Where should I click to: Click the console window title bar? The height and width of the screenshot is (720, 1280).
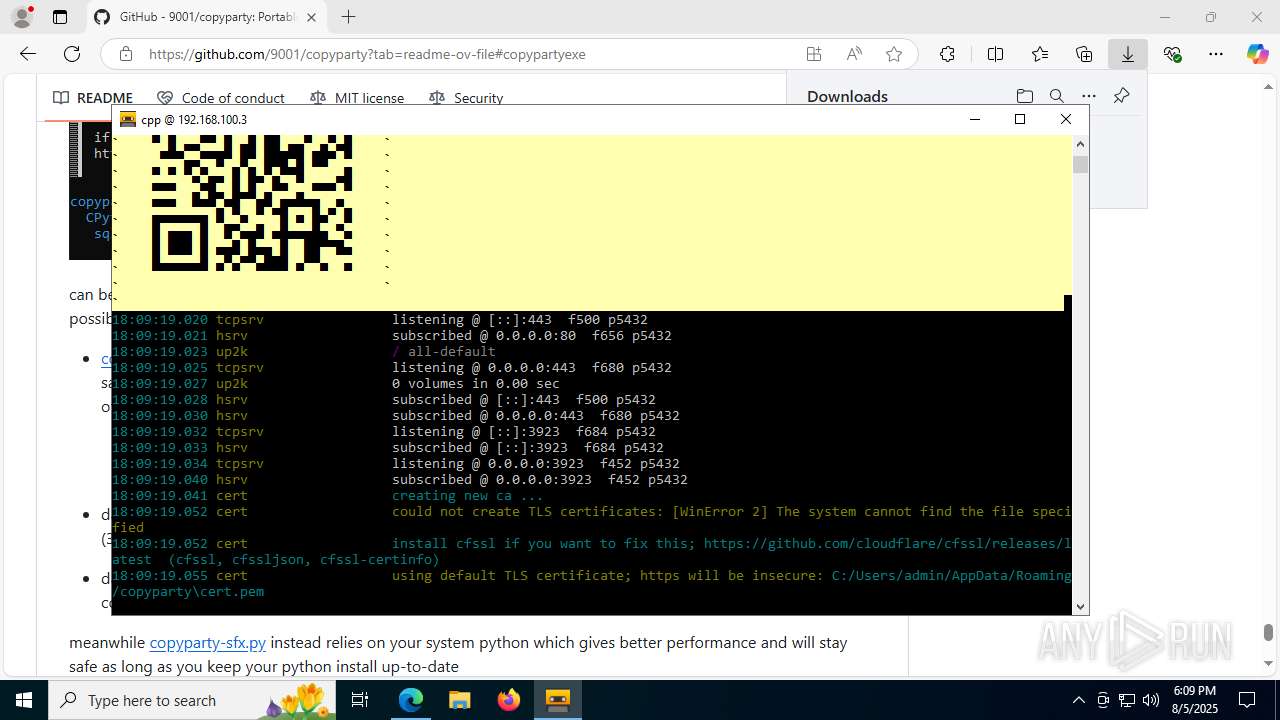click(540, 119)
